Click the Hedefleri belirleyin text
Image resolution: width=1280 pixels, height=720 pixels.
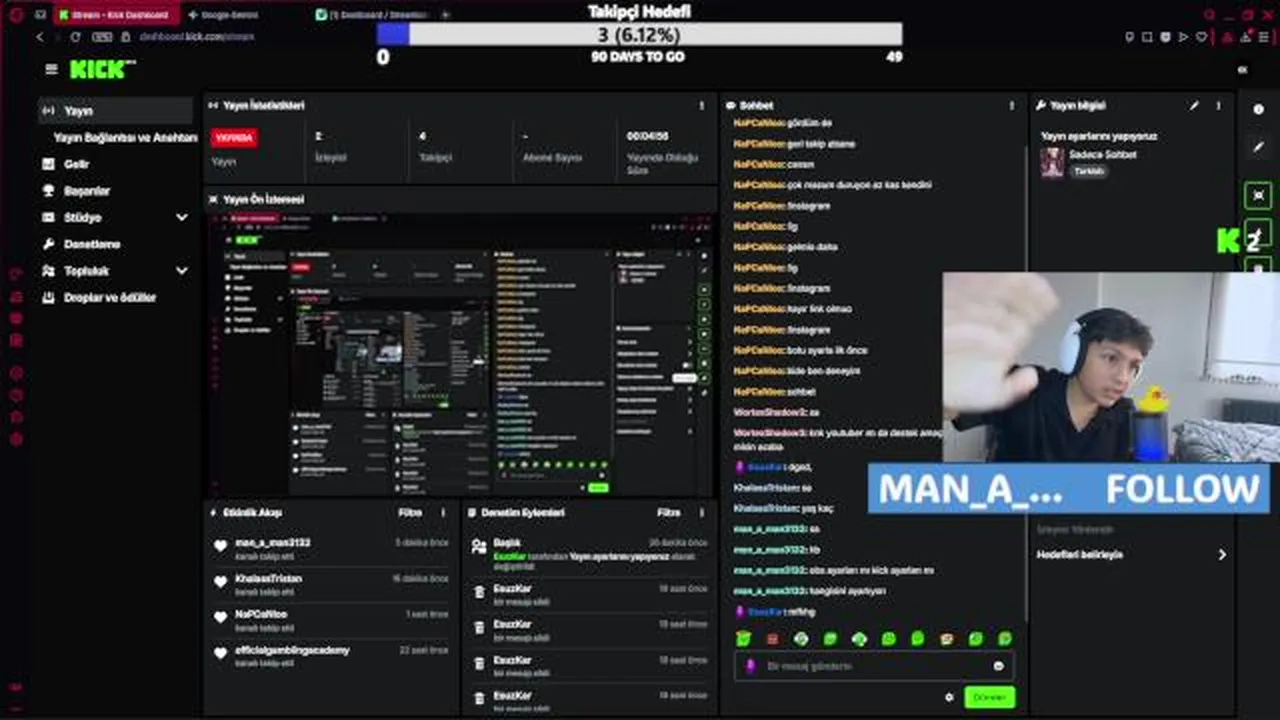click(1079, 554)
